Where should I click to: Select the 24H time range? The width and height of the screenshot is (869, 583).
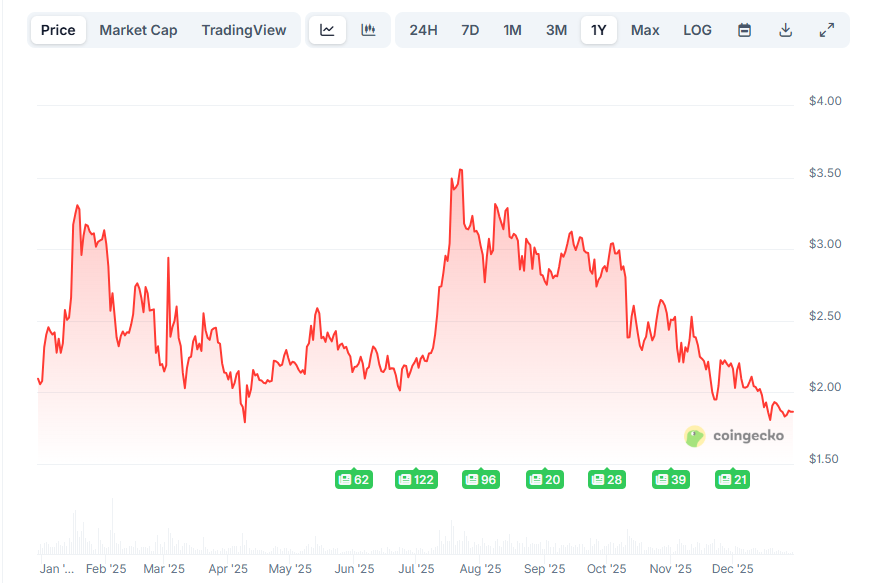425,30
